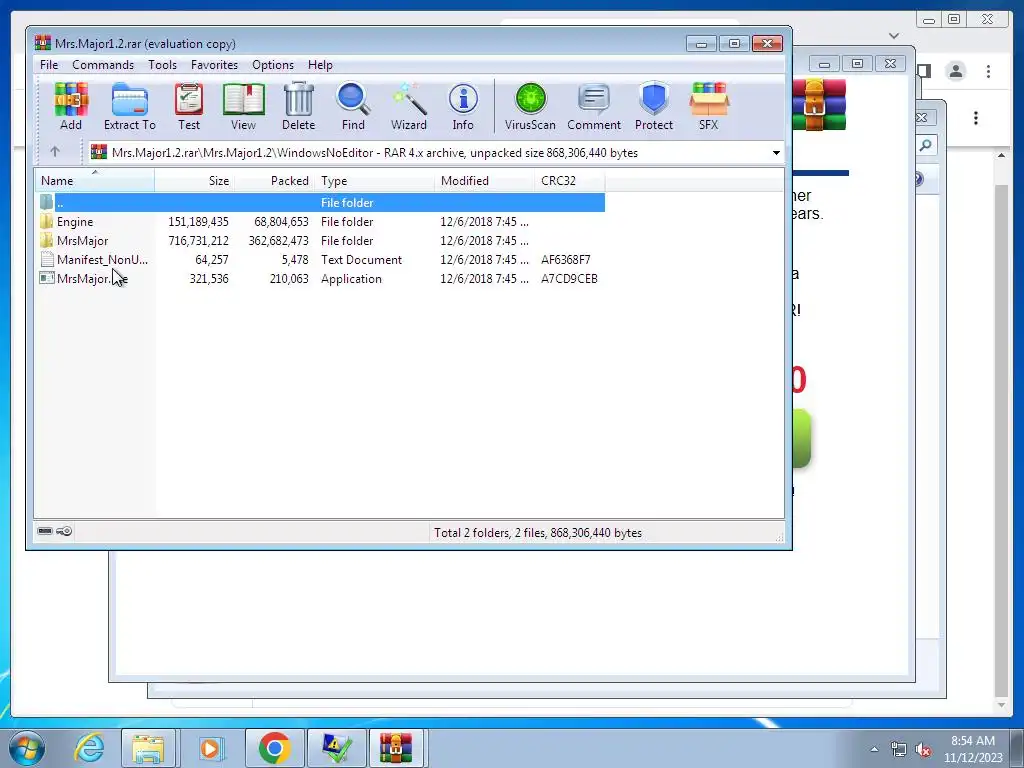Sort by the Size column header

tap(194, 180)
